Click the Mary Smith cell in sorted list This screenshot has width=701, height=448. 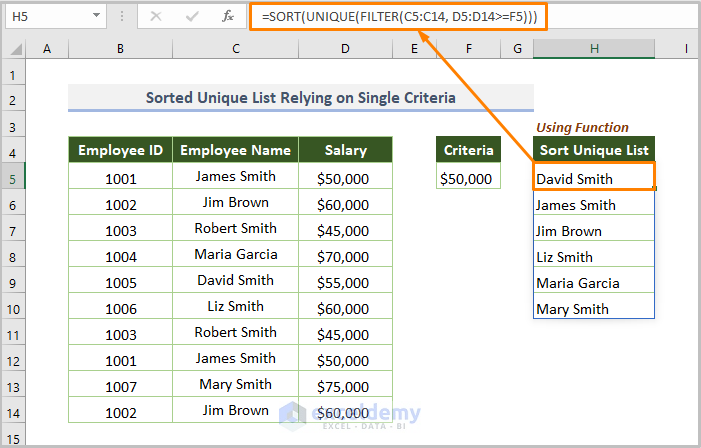point(593,309)
